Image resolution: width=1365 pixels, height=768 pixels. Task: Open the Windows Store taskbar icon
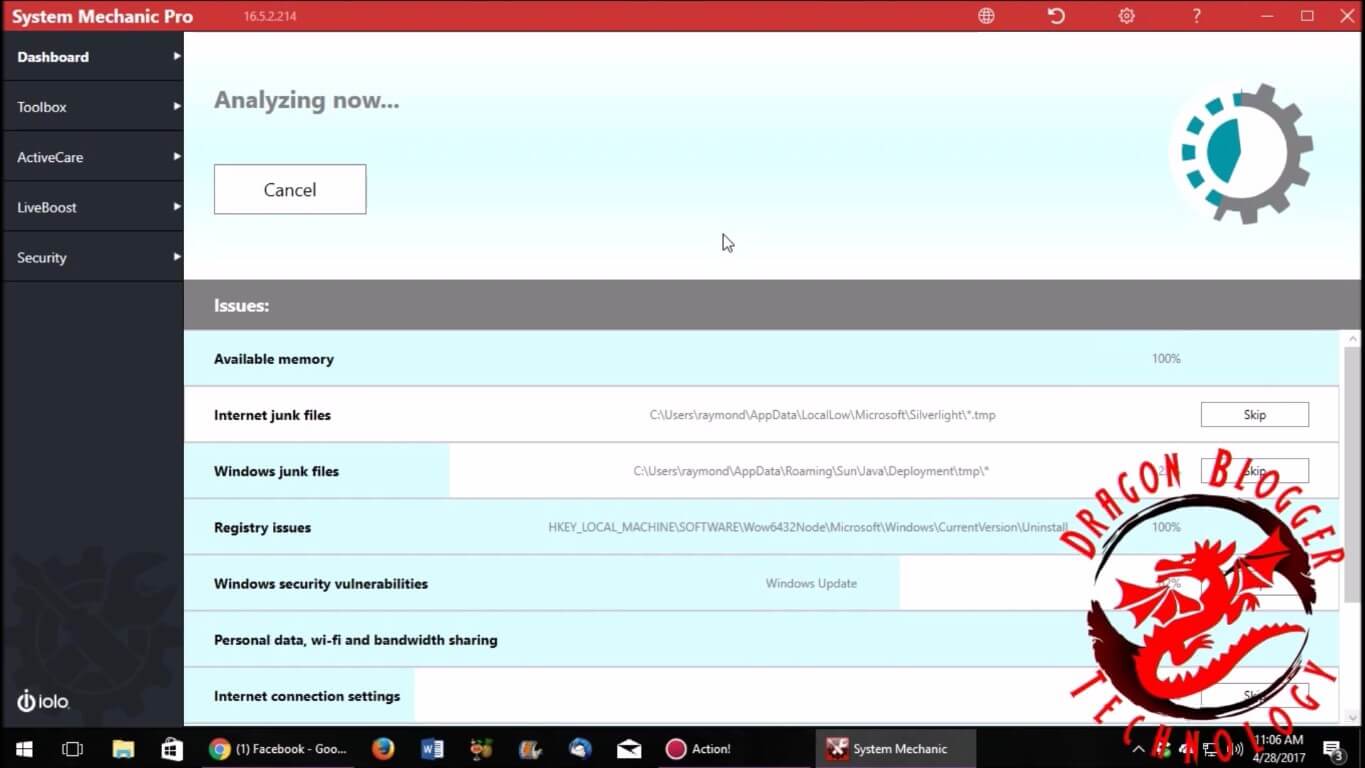[x=172, y=748]
